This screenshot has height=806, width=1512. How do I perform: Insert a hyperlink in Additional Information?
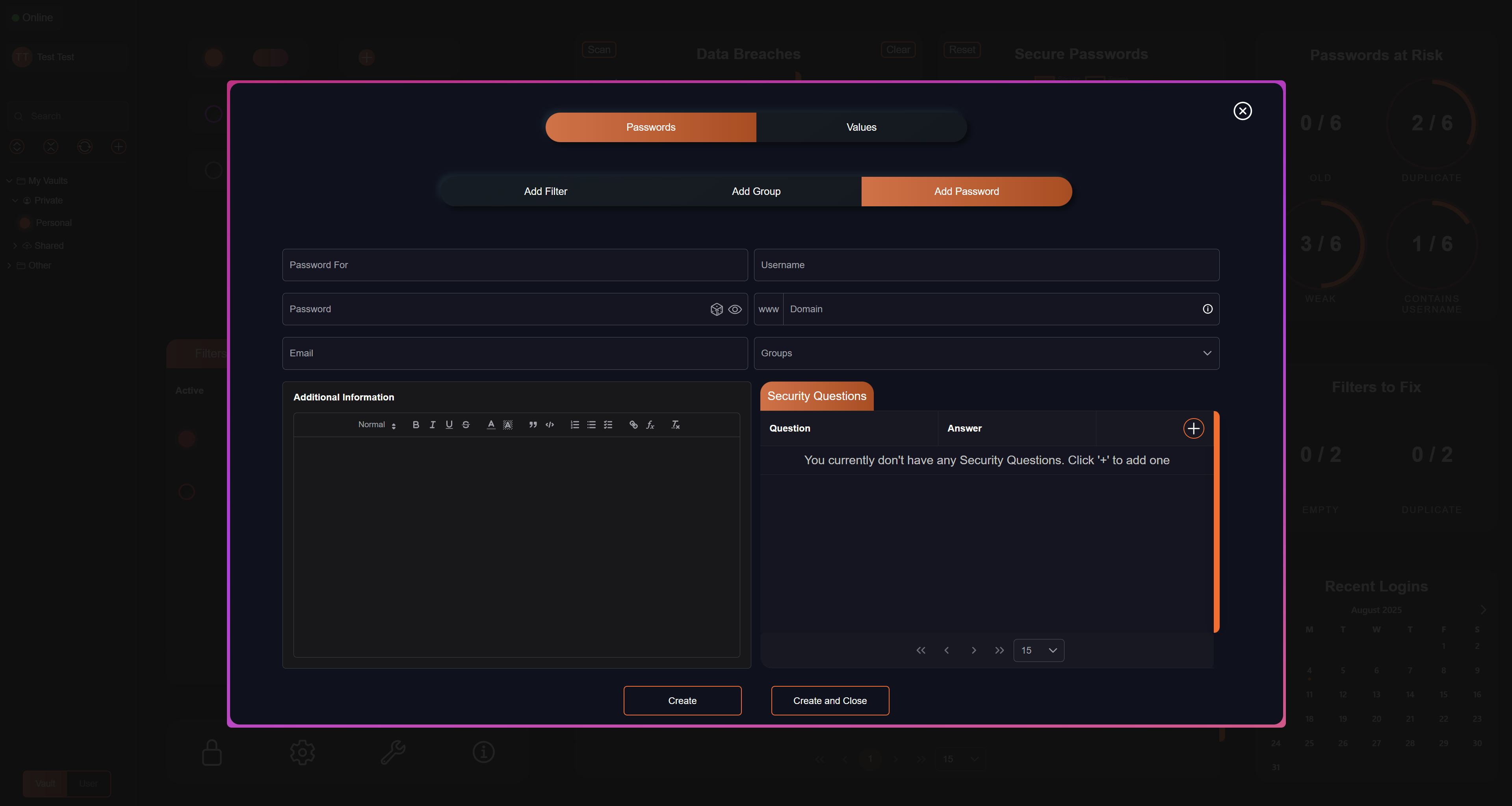pyautogui.click(x=633, y=425)
